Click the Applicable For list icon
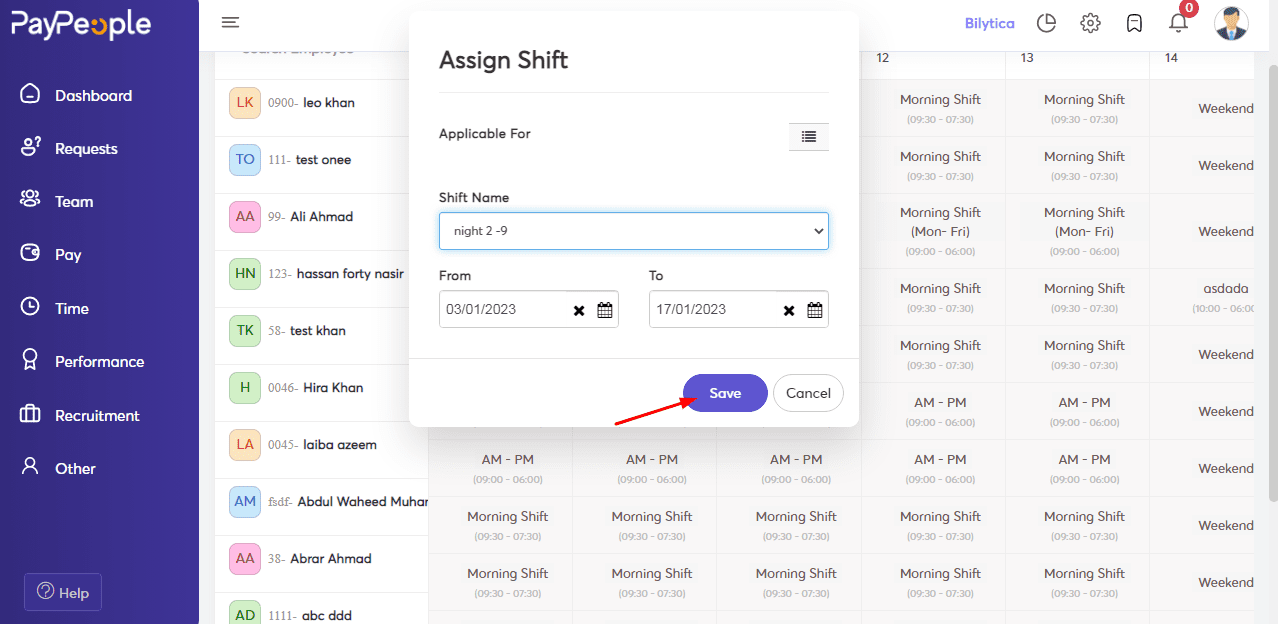1278x624 pixels. tap(808, 136)
